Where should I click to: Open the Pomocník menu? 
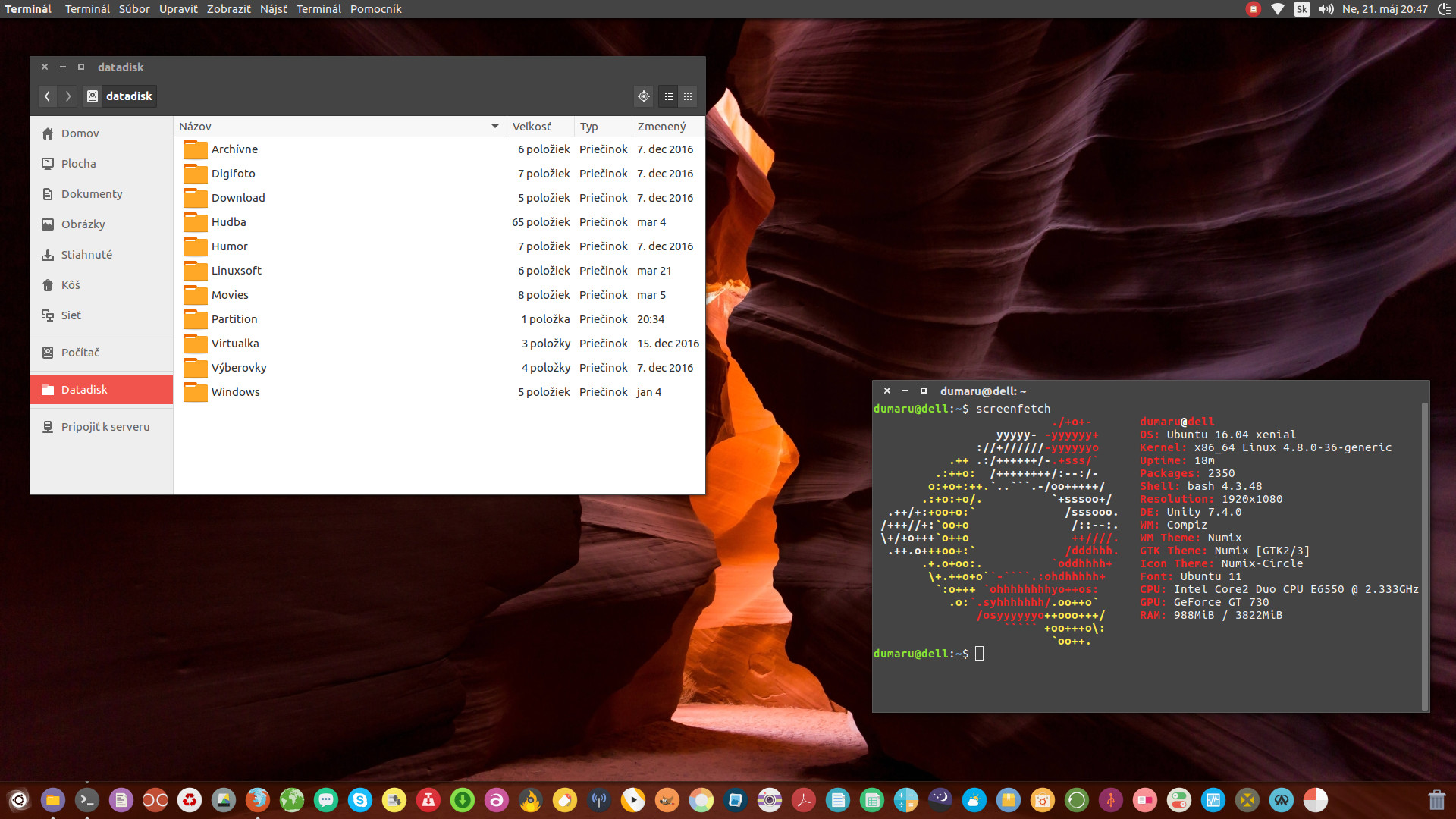point(375,9)
